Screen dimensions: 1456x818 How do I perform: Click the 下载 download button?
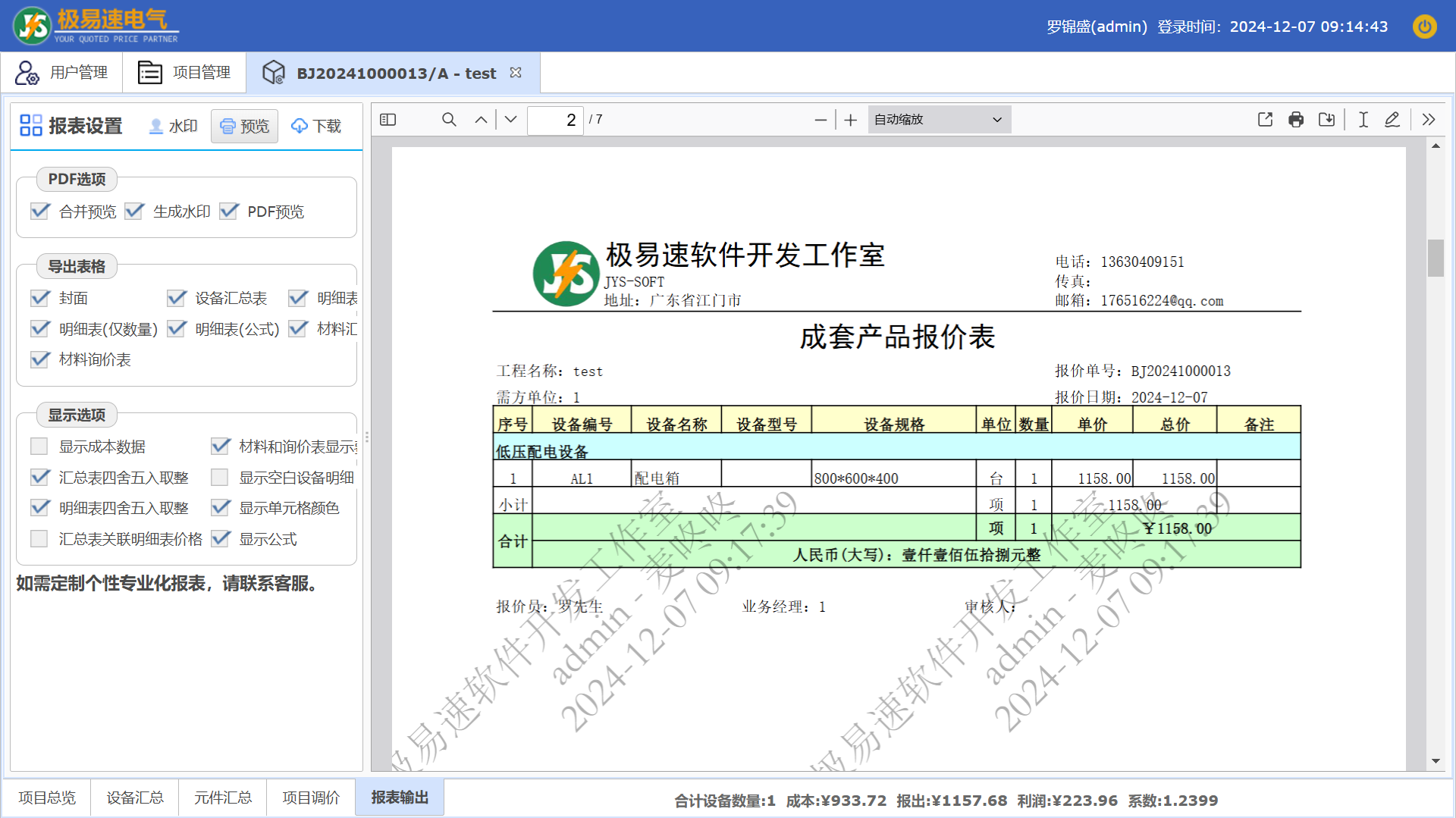[x=316, y=126]
